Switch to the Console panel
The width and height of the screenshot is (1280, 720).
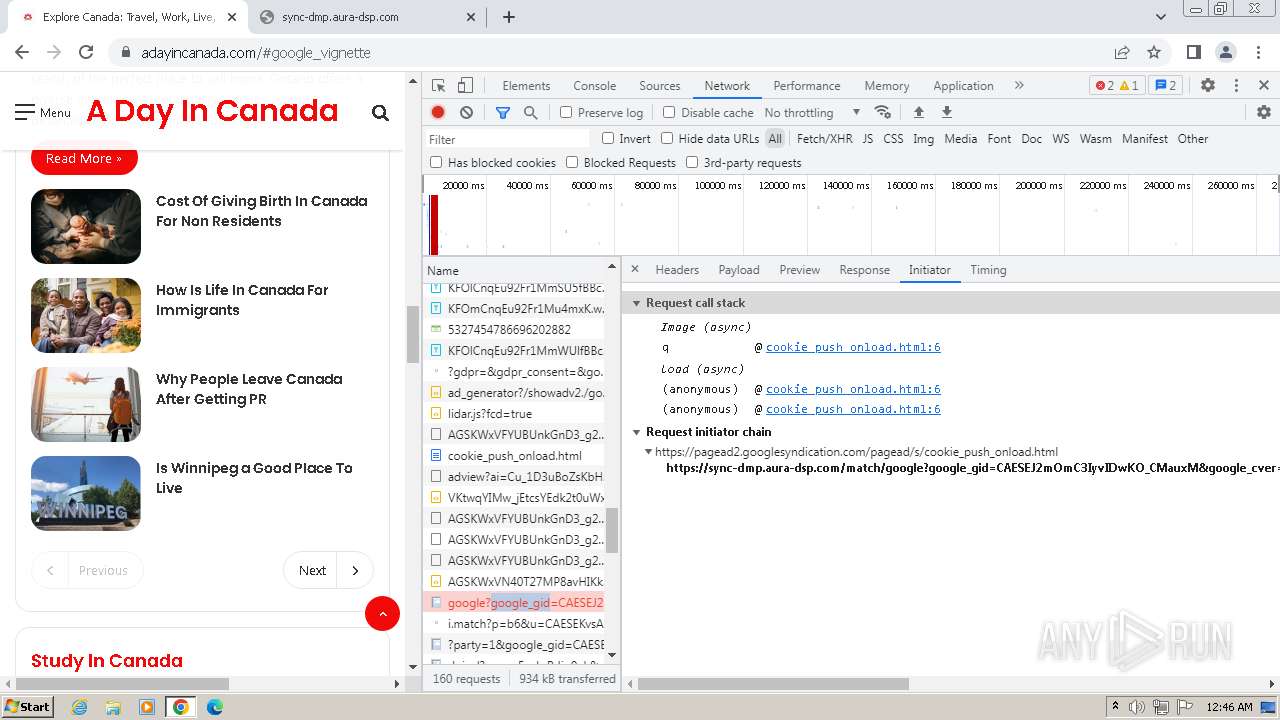coord(594,86)
